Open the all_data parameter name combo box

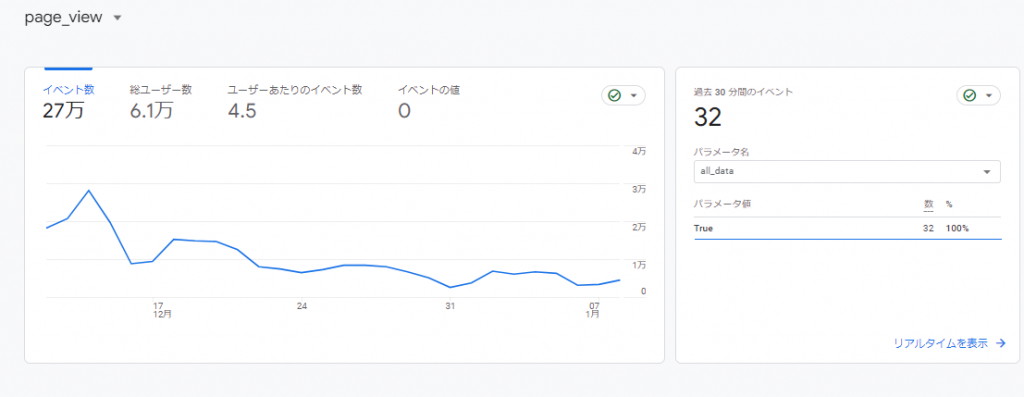click(x=847, y=172)
